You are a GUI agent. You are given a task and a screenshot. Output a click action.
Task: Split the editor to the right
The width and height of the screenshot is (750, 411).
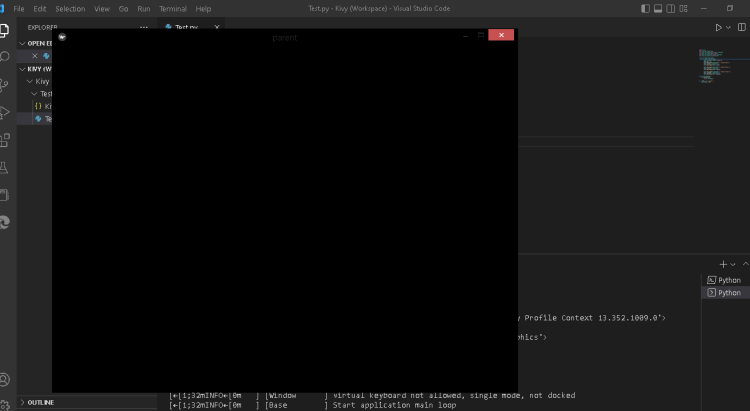point(741,27)
